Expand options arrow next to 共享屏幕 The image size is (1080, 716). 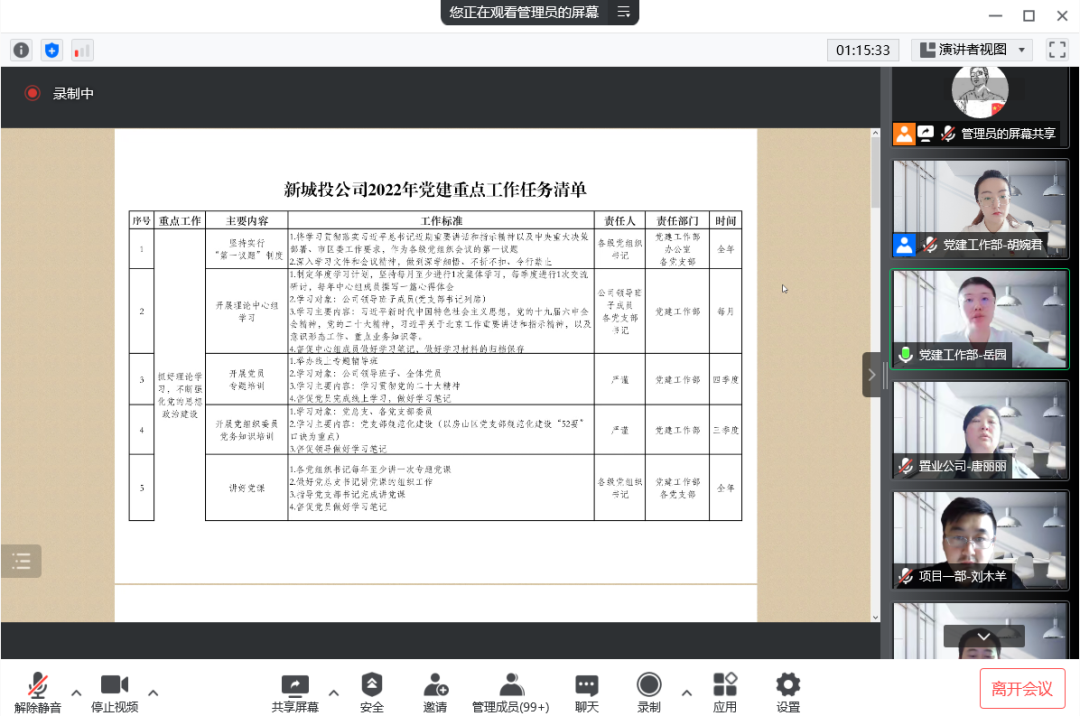[334, 692]
